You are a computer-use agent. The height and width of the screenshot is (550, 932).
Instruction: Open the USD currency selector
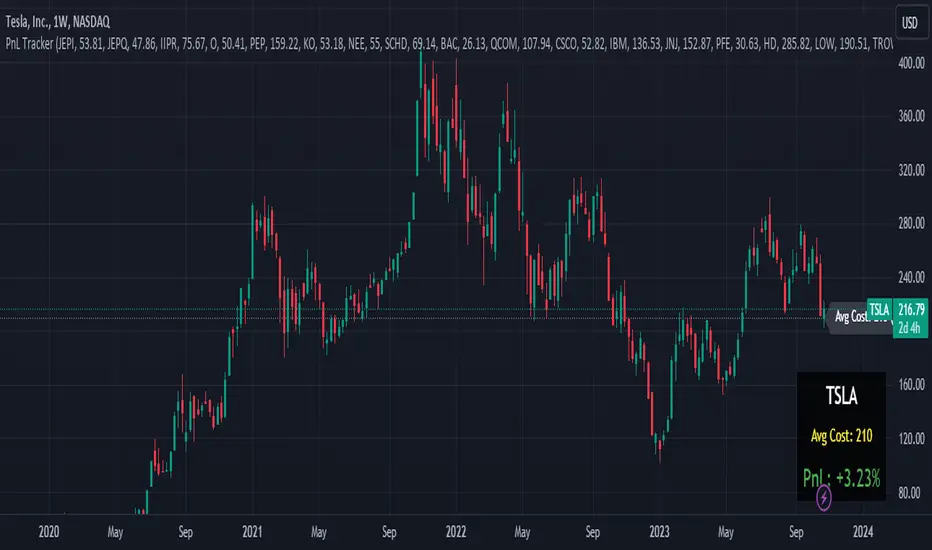pos(911,23)
